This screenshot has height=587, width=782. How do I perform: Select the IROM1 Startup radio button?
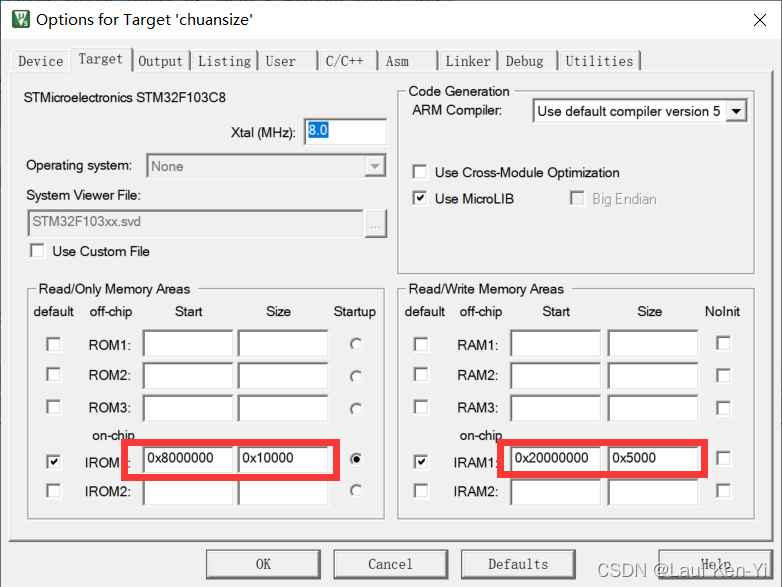[356, 459]
